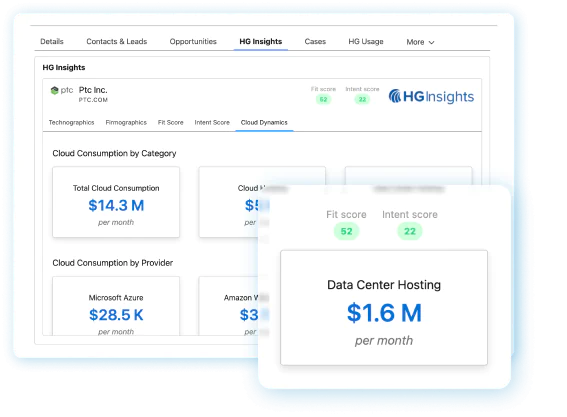Click the small Fit score 52 badge in header
The width and height of the screenshot is (567, 417).
[323, 99]
